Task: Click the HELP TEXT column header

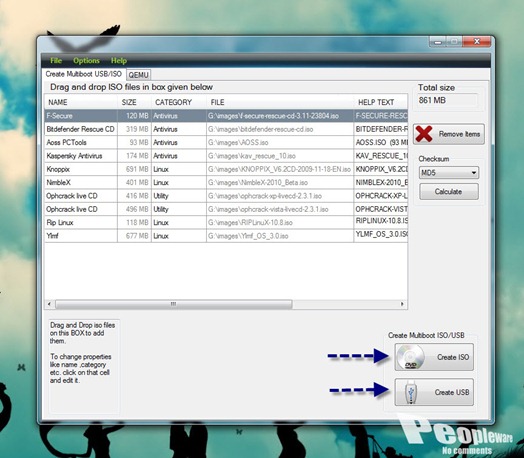Action: point(381,102)
